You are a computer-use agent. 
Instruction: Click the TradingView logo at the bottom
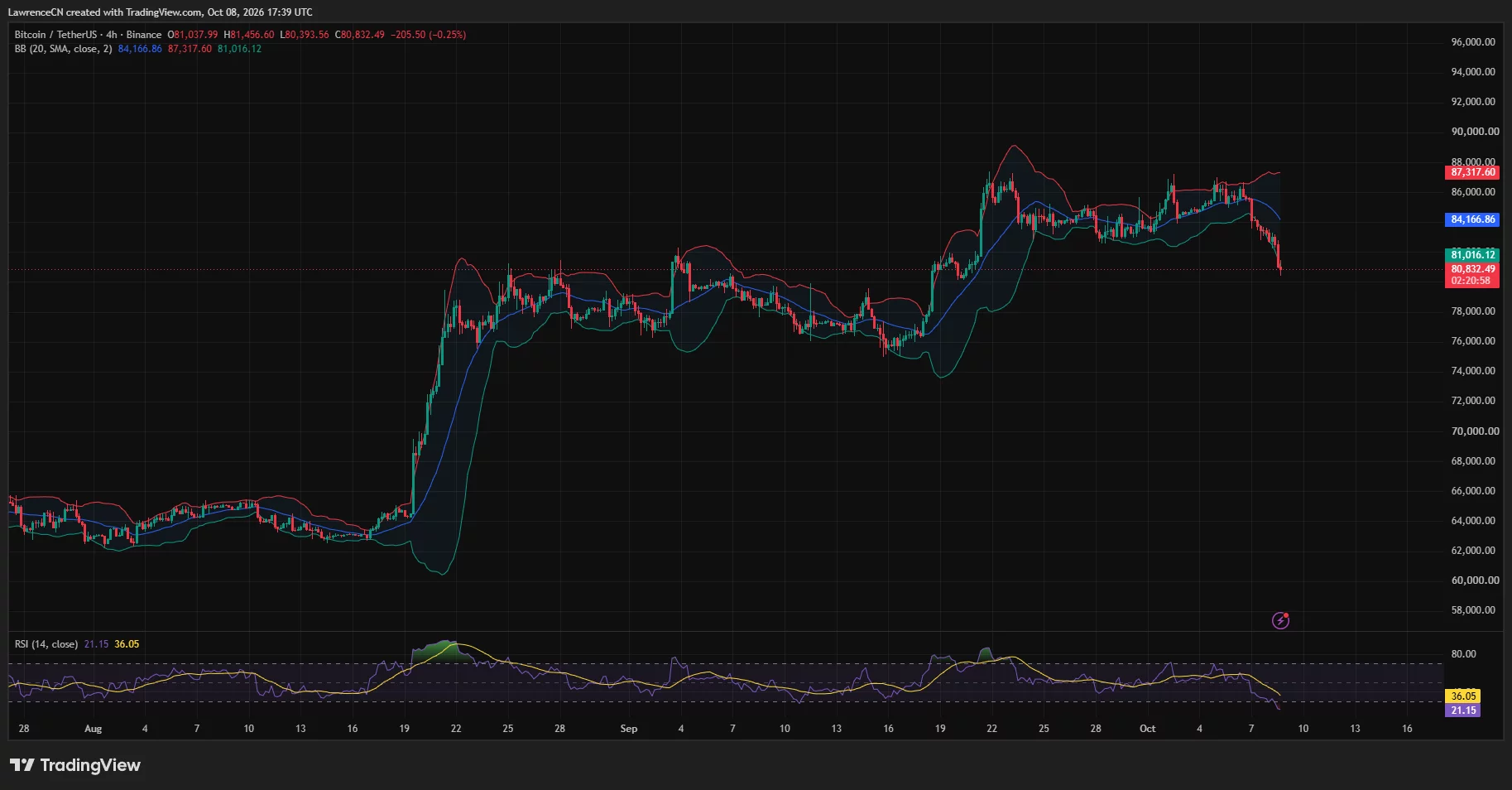pos(75,765)
